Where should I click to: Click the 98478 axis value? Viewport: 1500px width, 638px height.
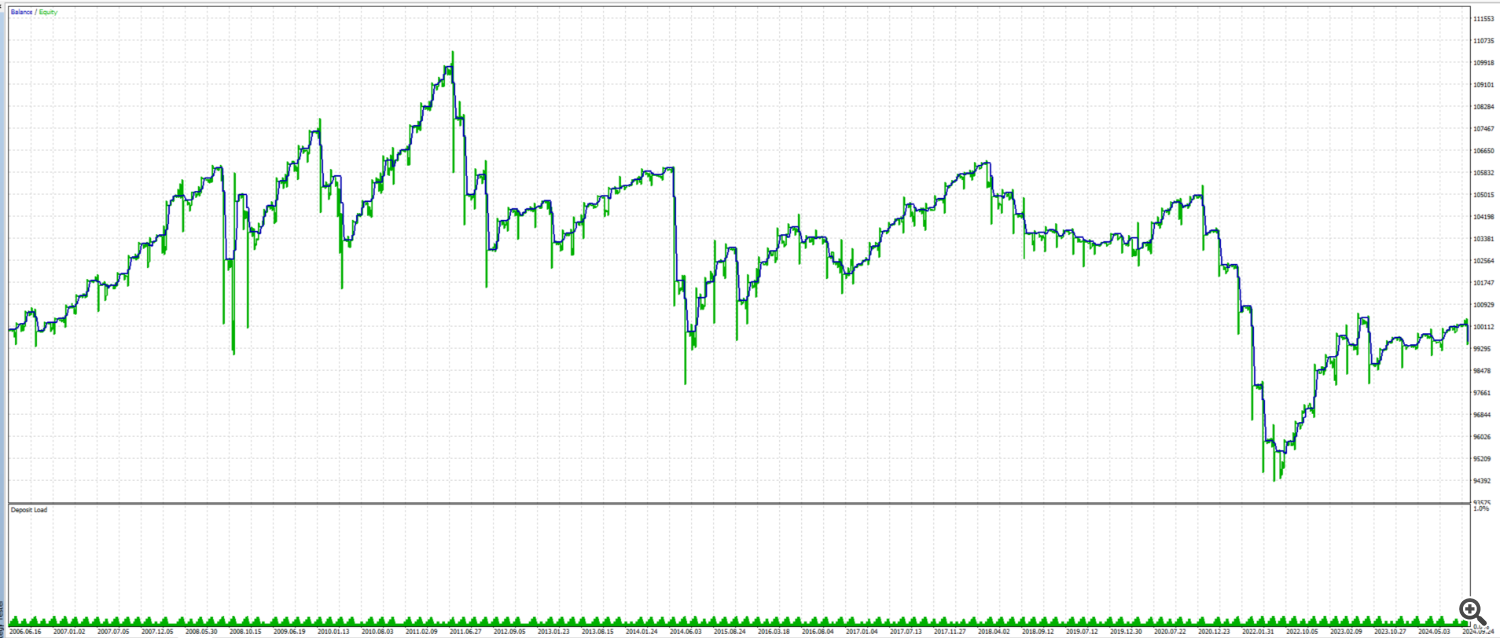point(1482,371)
